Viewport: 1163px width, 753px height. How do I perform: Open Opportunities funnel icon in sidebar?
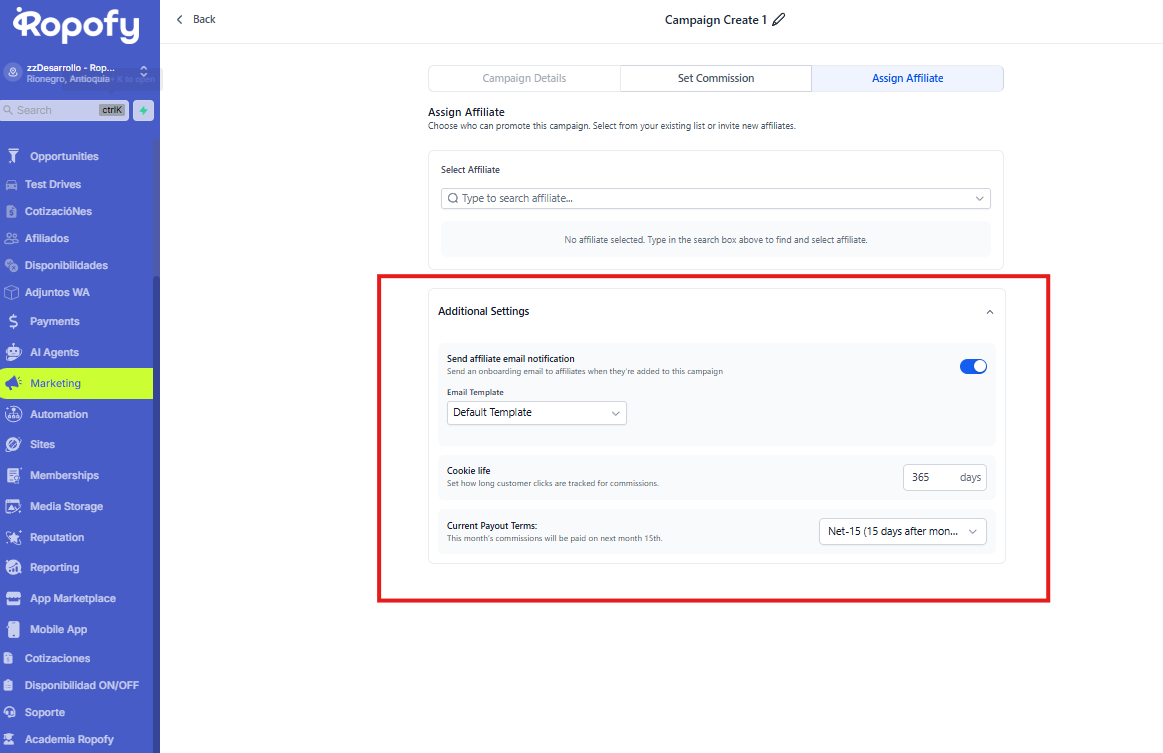pos(13,156)
